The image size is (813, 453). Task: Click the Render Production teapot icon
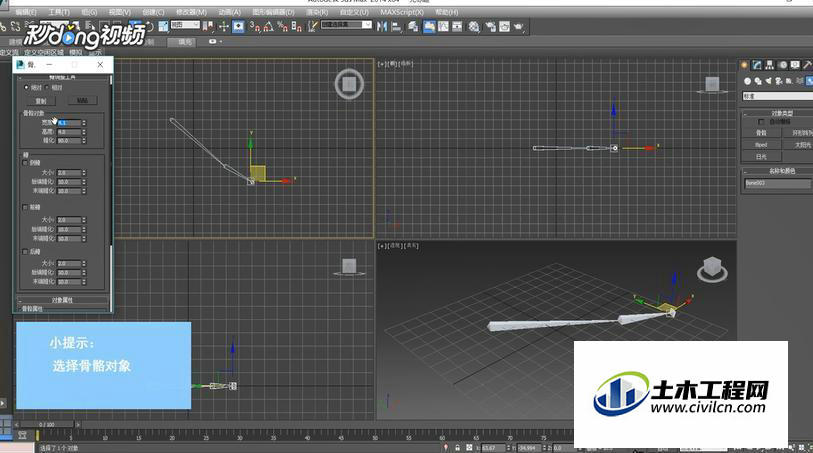(x=518, y=26)
